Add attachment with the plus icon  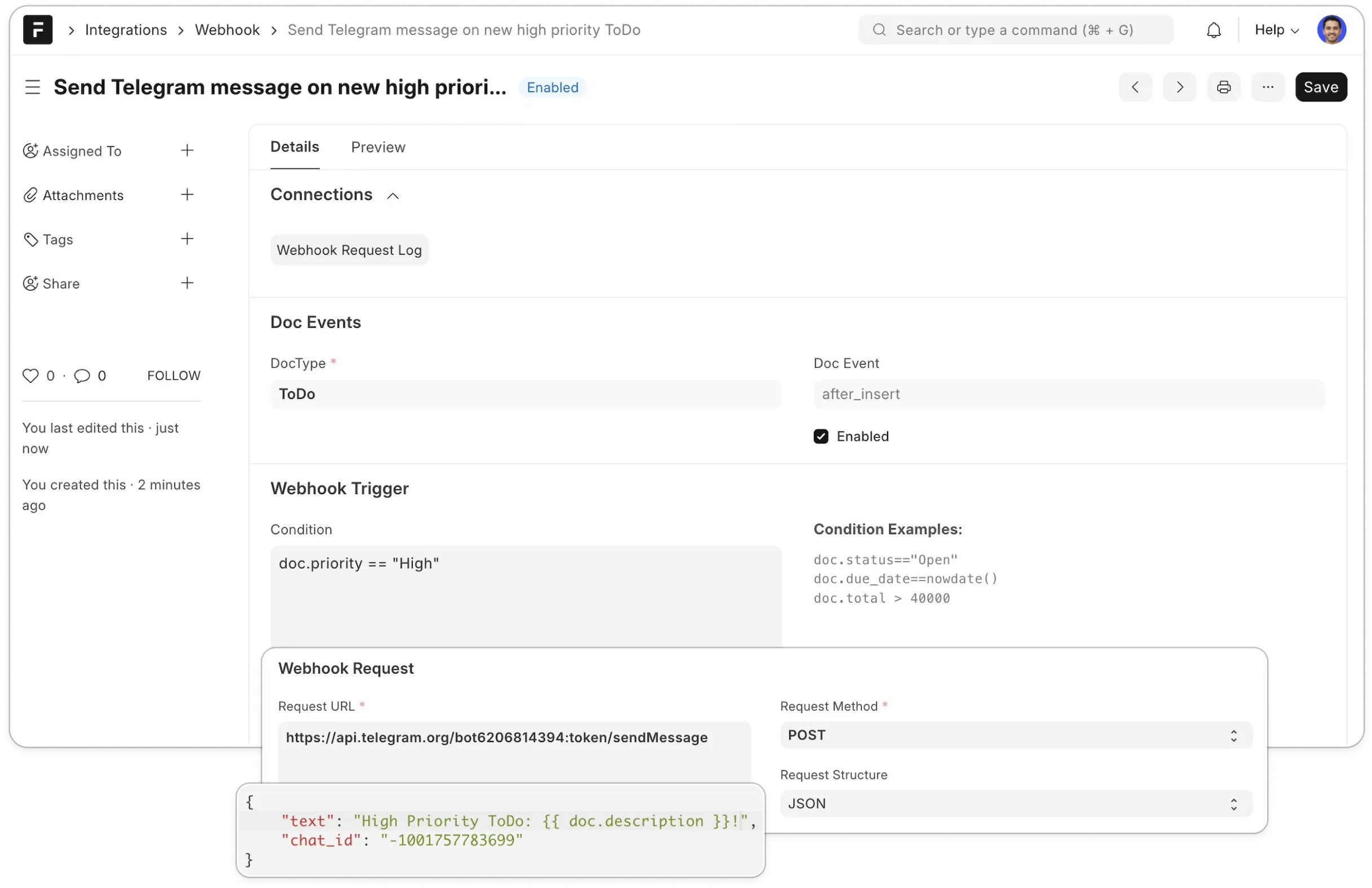187,195
